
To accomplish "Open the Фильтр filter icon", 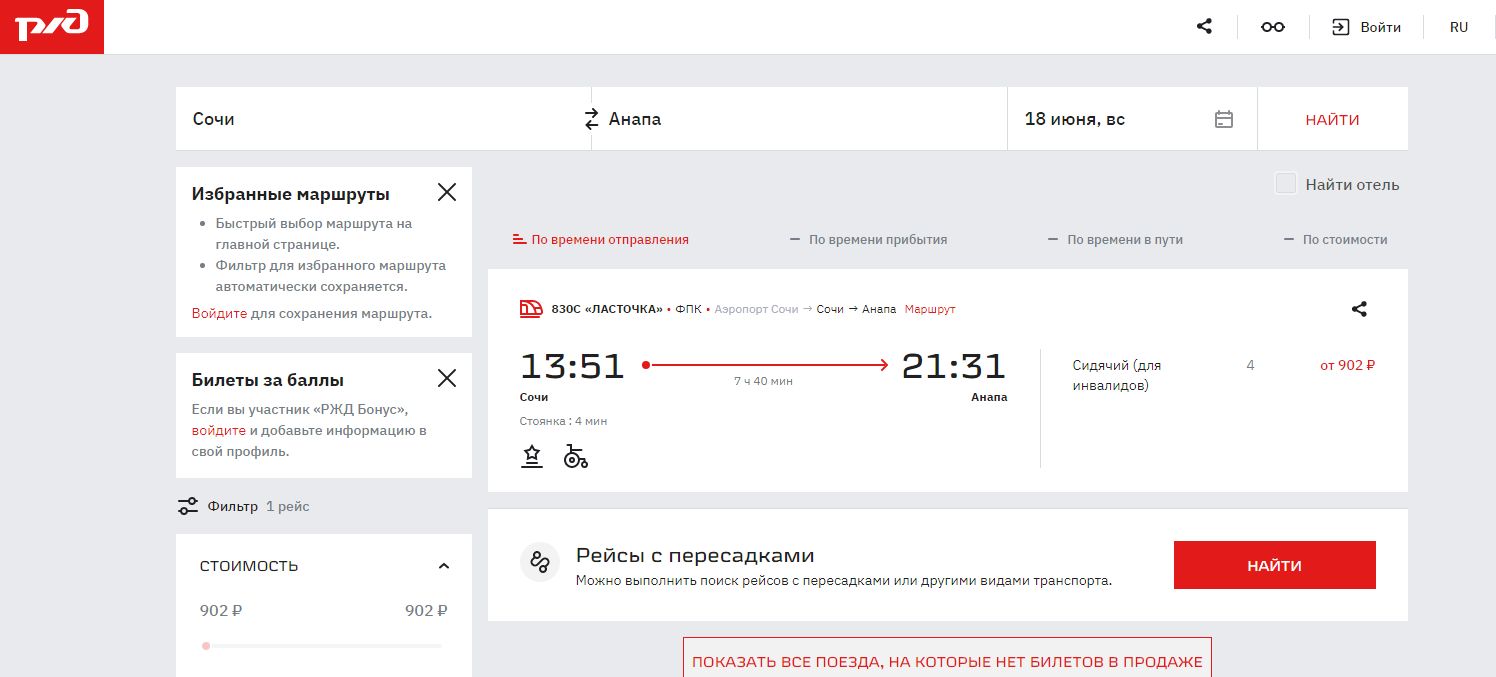I will [x=188, y=506].
